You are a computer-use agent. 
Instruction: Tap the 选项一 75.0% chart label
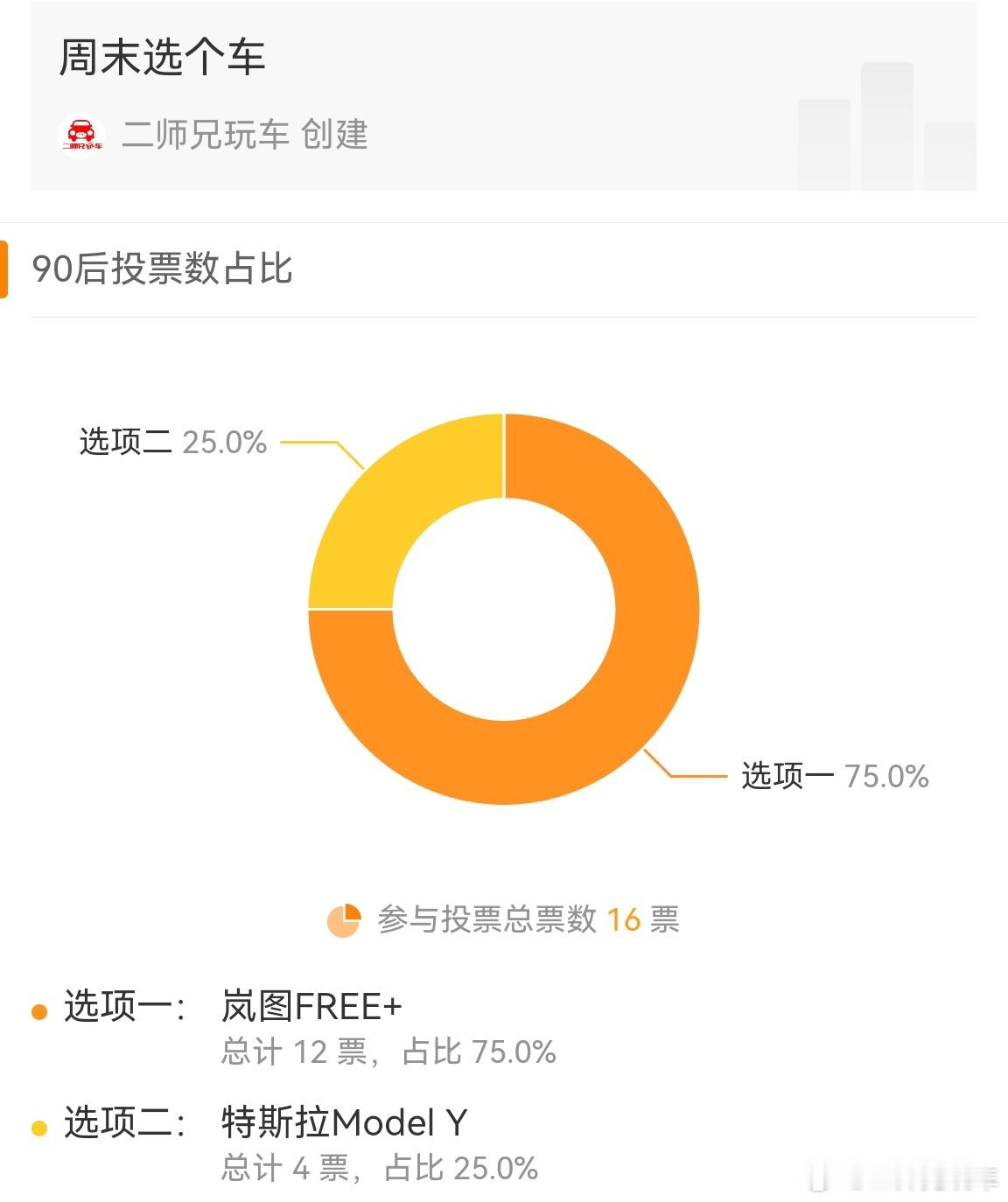coord(835,776)
